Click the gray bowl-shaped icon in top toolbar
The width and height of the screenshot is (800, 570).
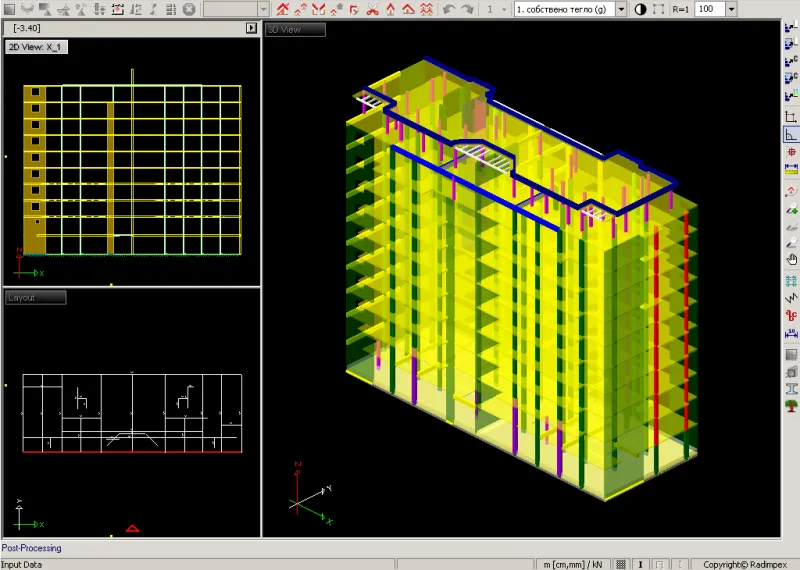click(28, 9)
